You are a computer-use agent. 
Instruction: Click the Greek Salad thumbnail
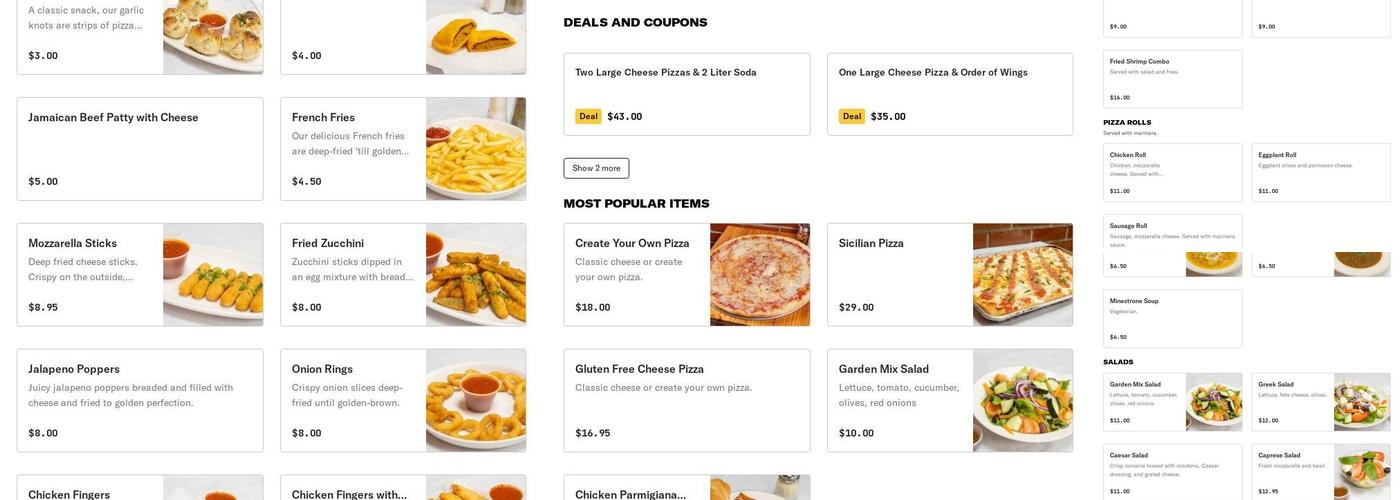(1361, 402)
